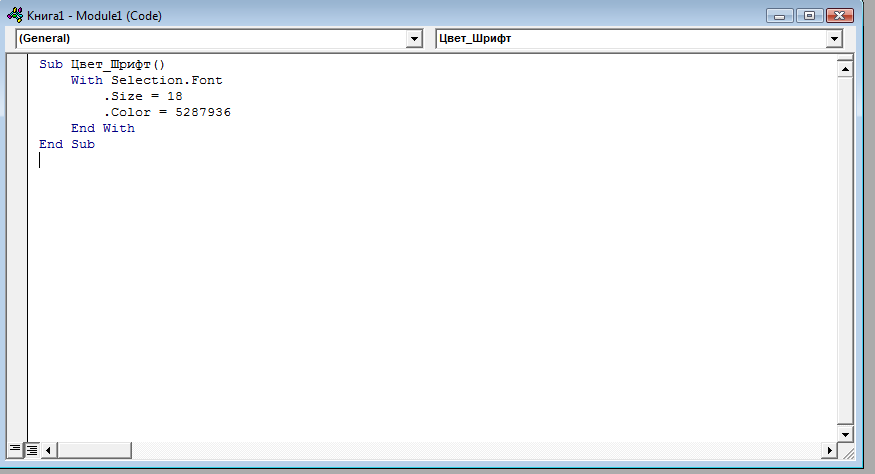This screenshot has height=474, width=875.
Task: Click the line 'Sub Цвет_Шрифт()'
Action: point(102,64)
